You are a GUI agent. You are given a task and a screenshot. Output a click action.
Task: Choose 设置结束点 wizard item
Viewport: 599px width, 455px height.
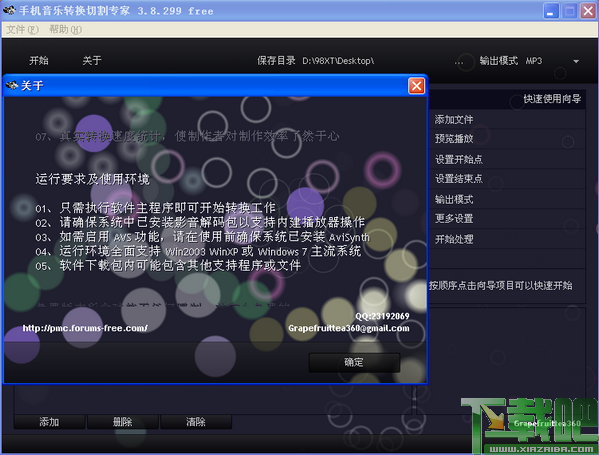(458, 178)
